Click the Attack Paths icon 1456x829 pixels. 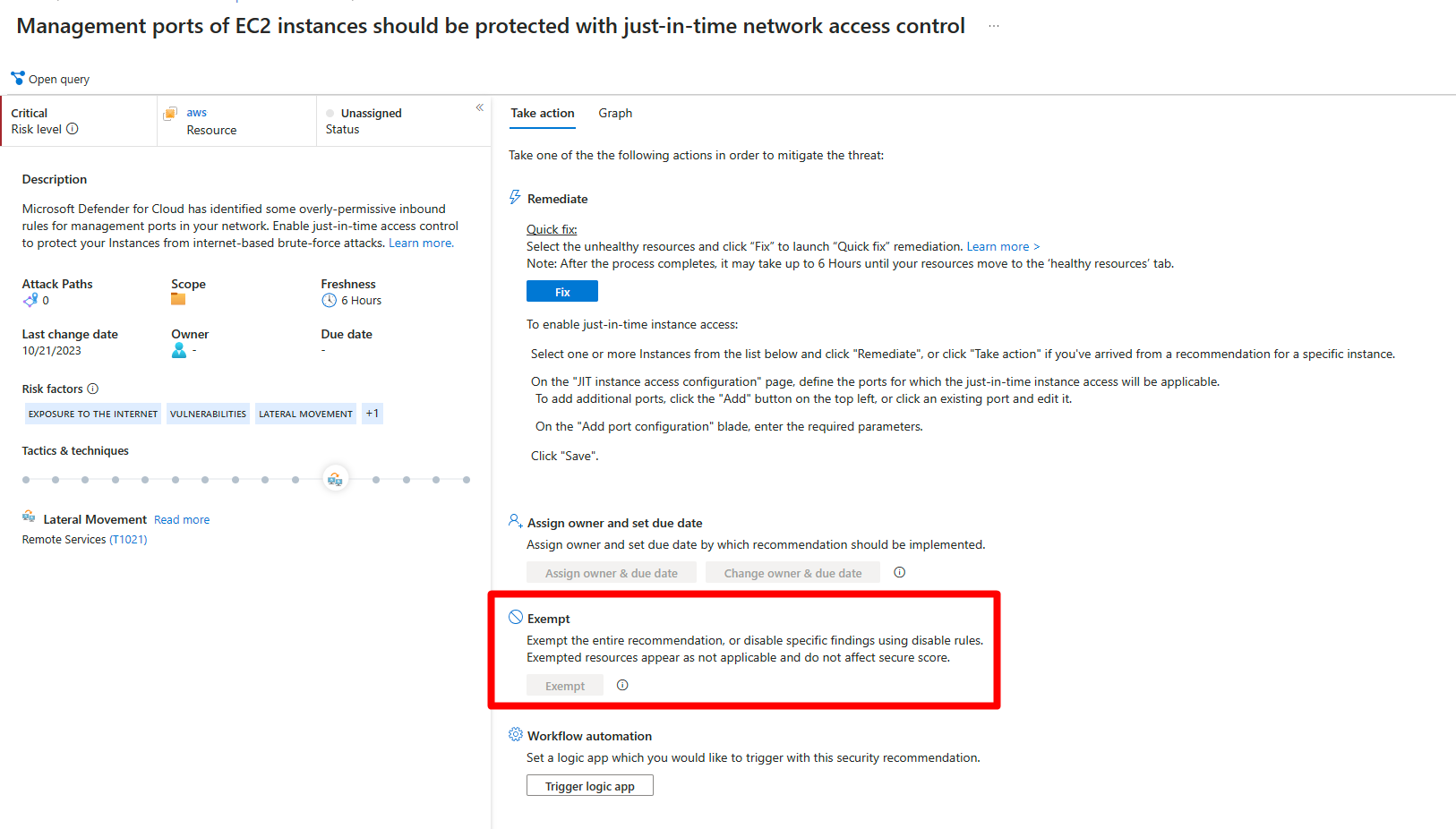30,300
